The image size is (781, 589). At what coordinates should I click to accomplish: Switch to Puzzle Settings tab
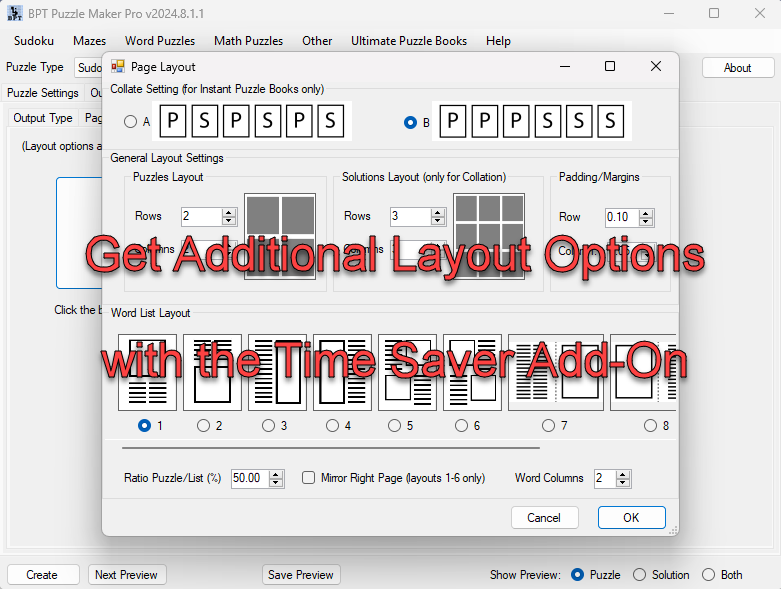(43, 93)
